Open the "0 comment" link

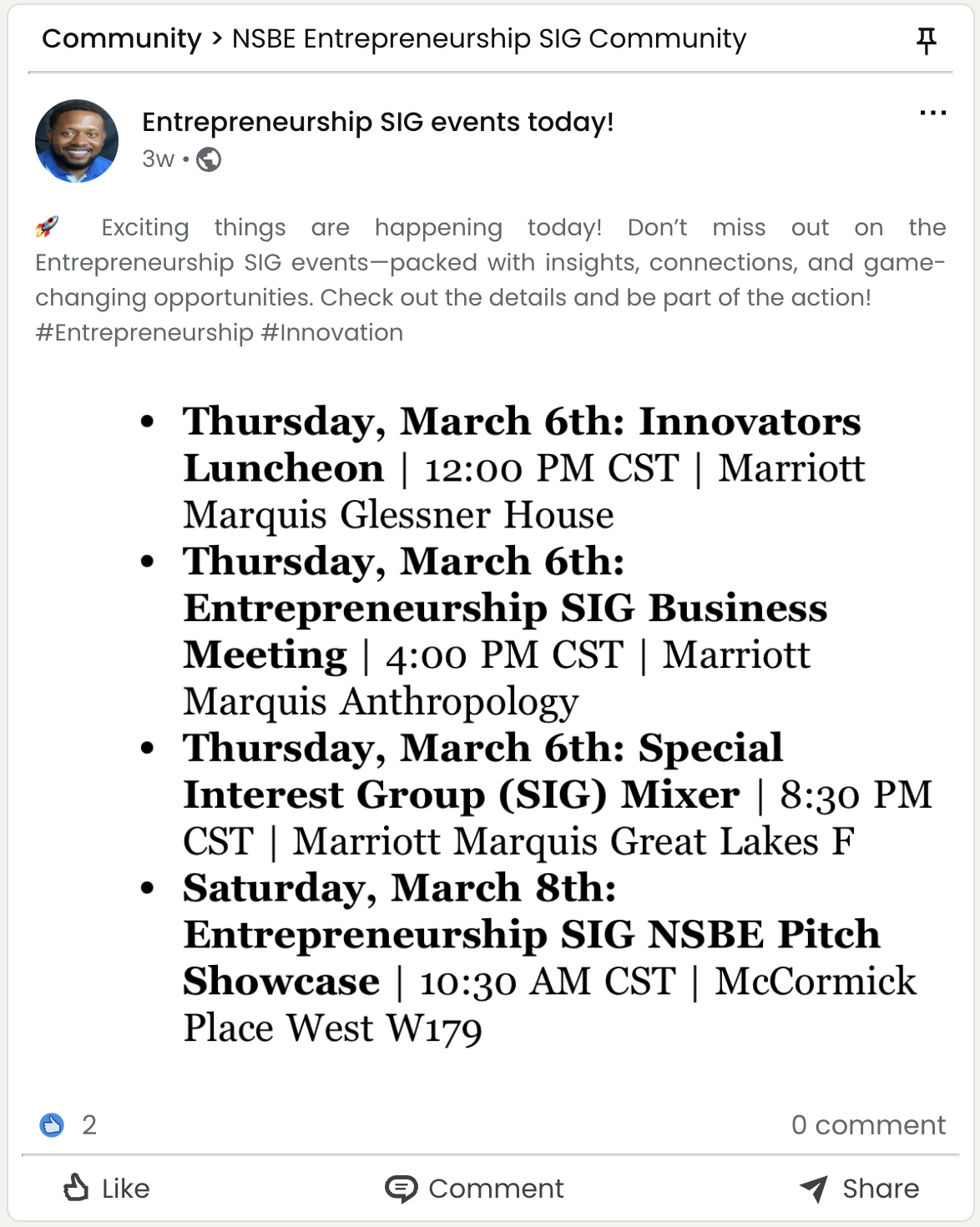[868, 1125]
